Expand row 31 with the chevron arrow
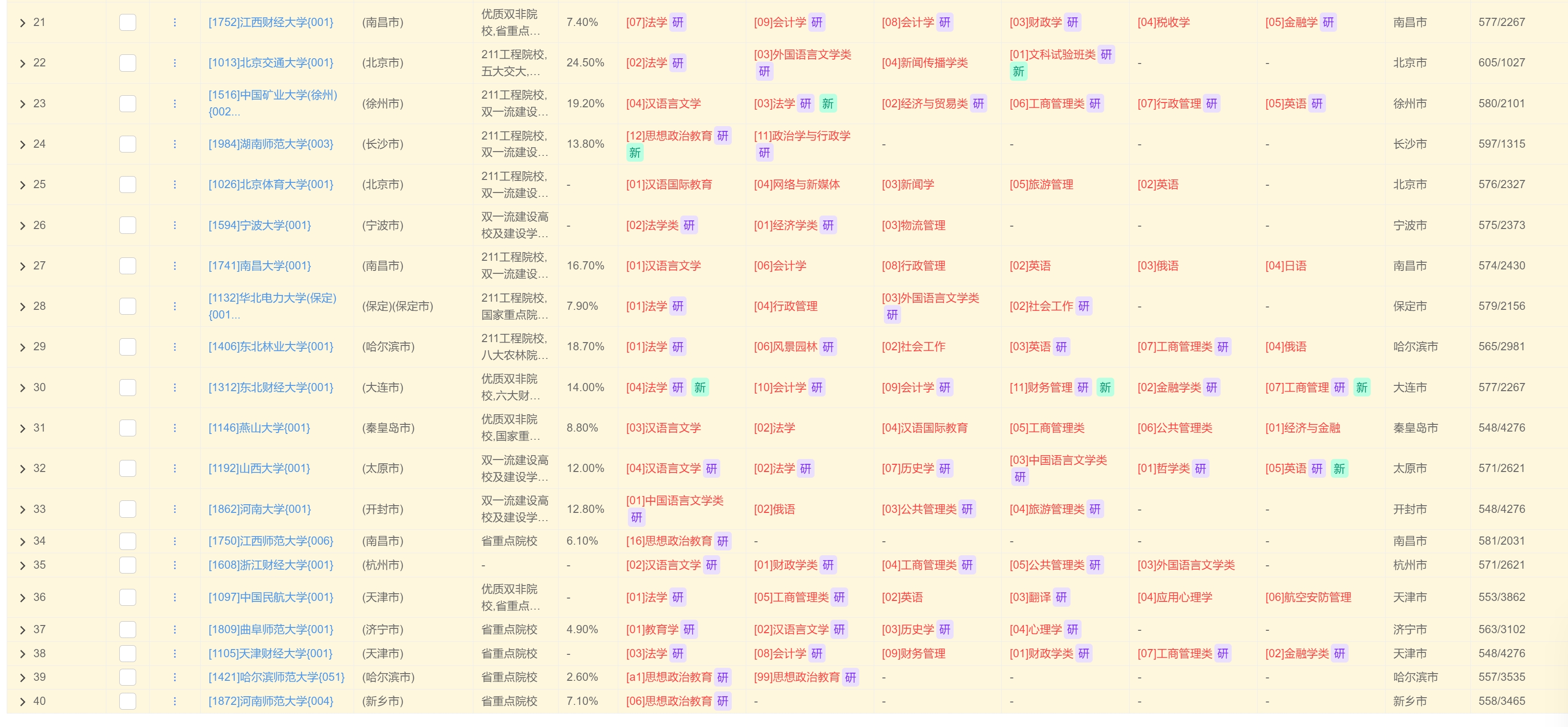Screen dimensions: 1568x727 23,428
